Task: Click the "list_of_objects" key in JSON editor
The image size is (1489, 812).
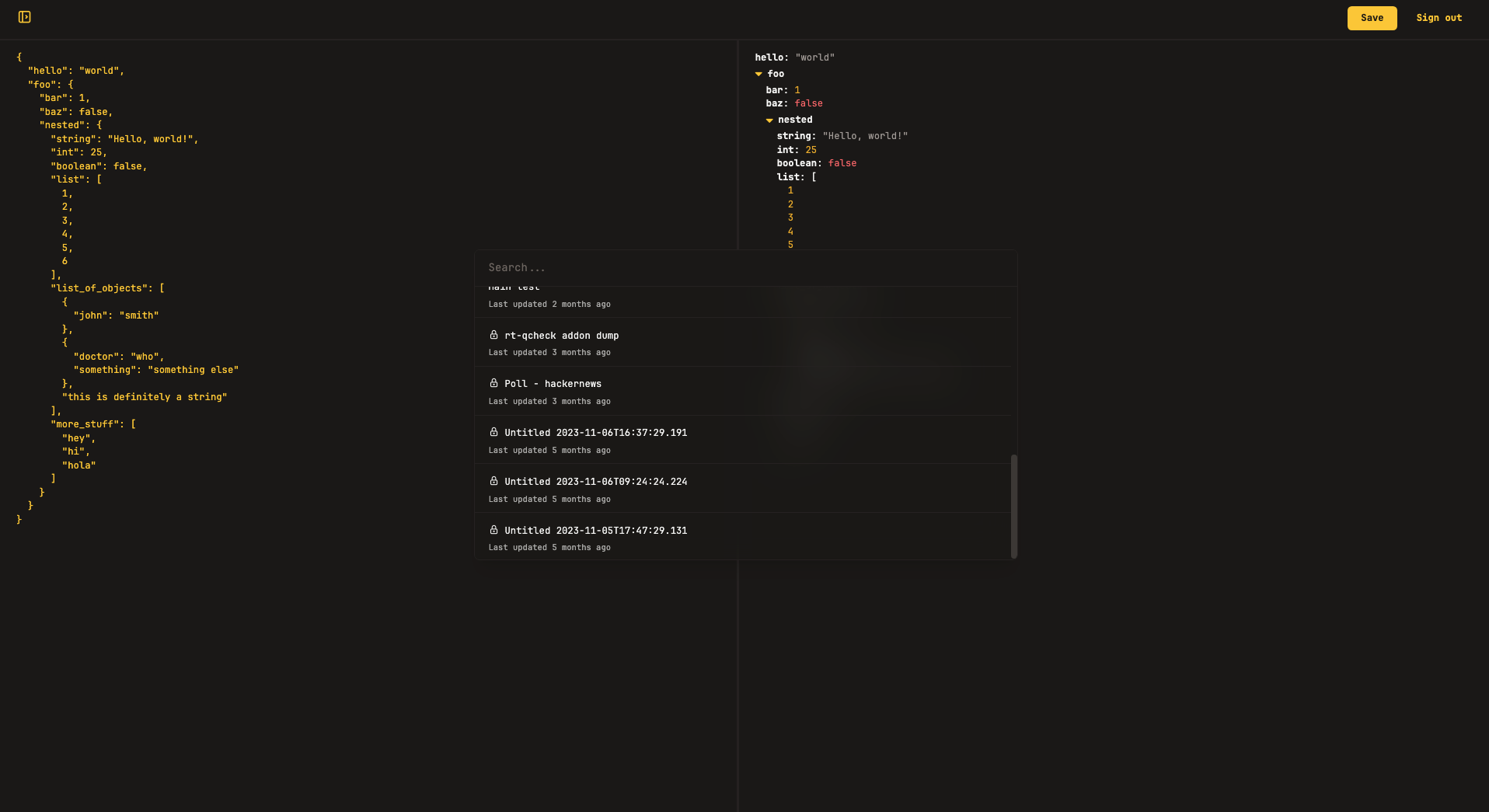Action: tap(99, 288)
